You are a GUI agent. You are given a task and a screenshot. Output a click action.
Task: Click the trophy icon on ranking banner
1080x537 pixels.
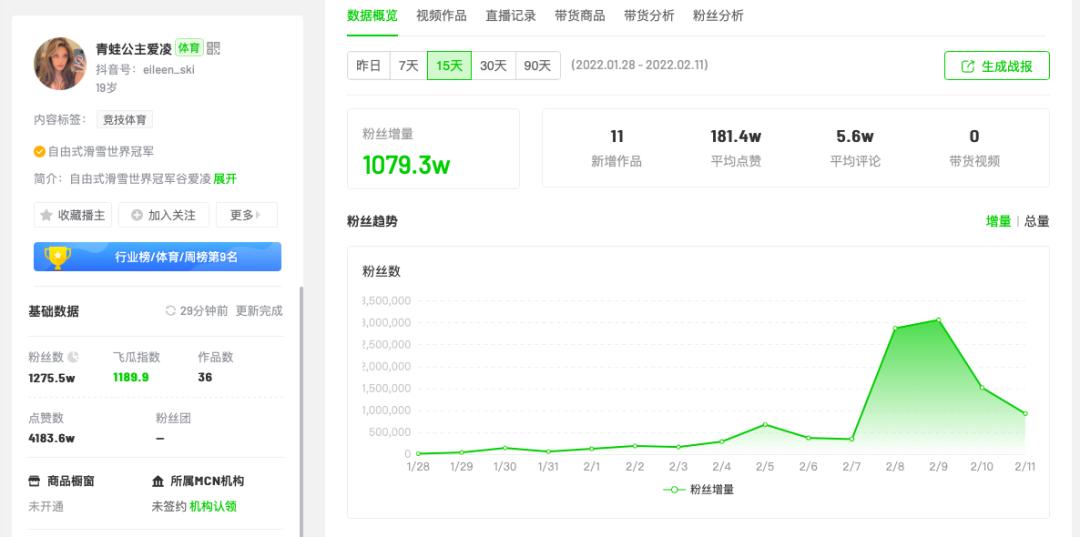tap(58, 257)
